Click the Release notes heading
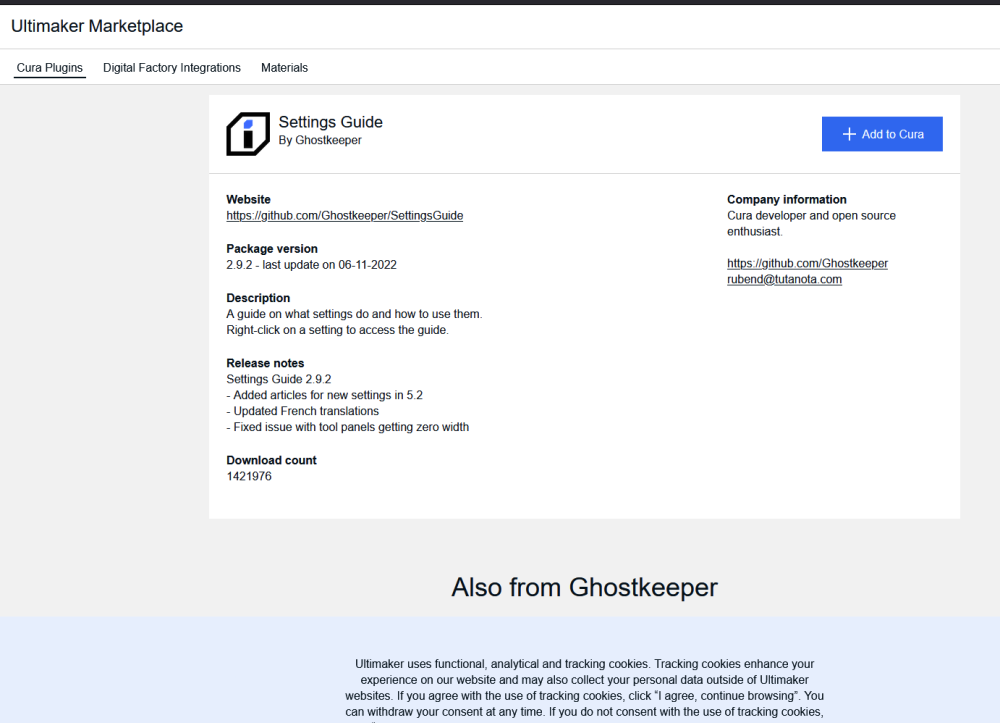 [x=265, y=363]
